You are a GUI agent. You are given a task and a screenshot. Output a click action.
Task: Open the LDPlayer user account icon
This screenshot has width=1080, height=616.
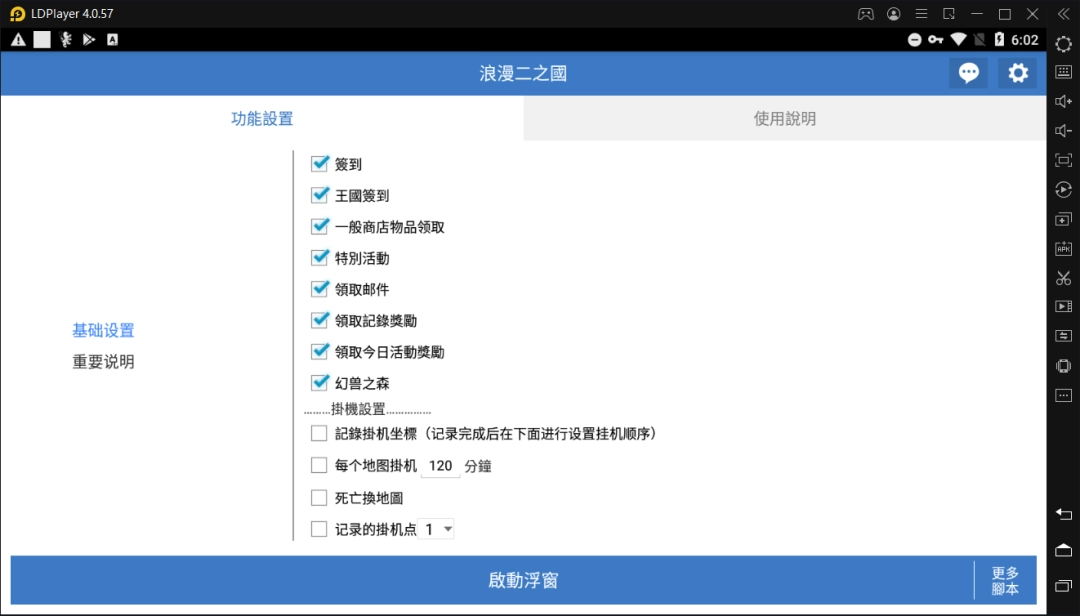click(894, 14)
